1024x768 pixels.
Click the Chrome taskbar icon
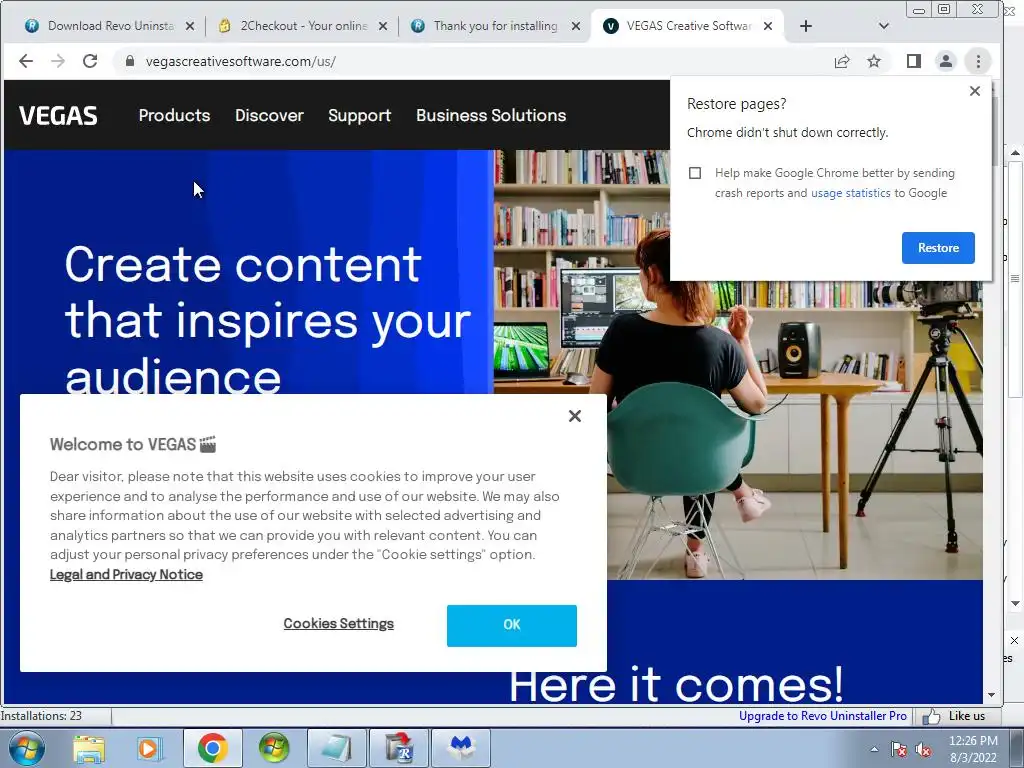[213, 749]
